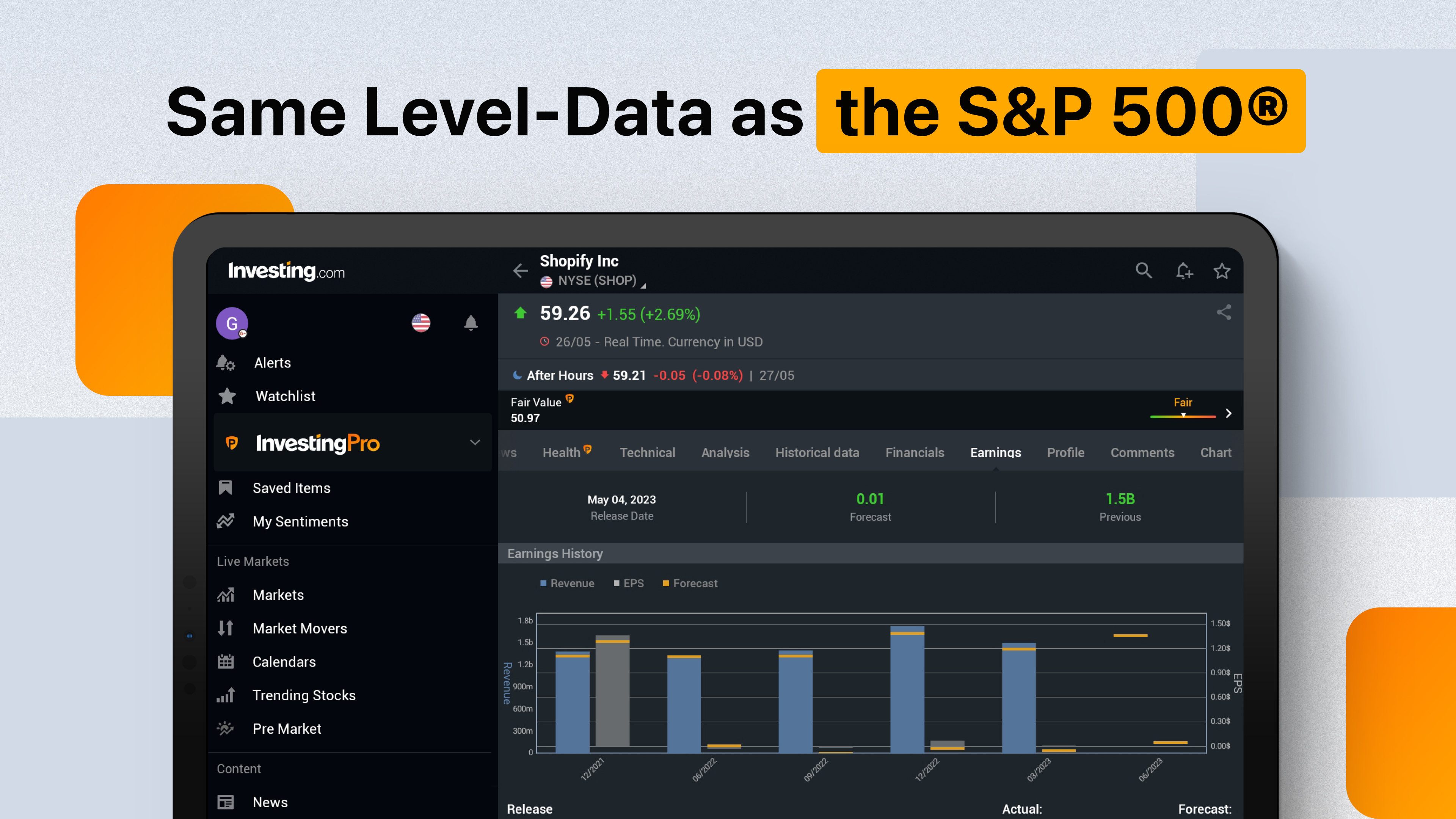This screenshot has width=1456, height=819.
Task: Open Fair Value details arrow
Action: coord(1228,413)
